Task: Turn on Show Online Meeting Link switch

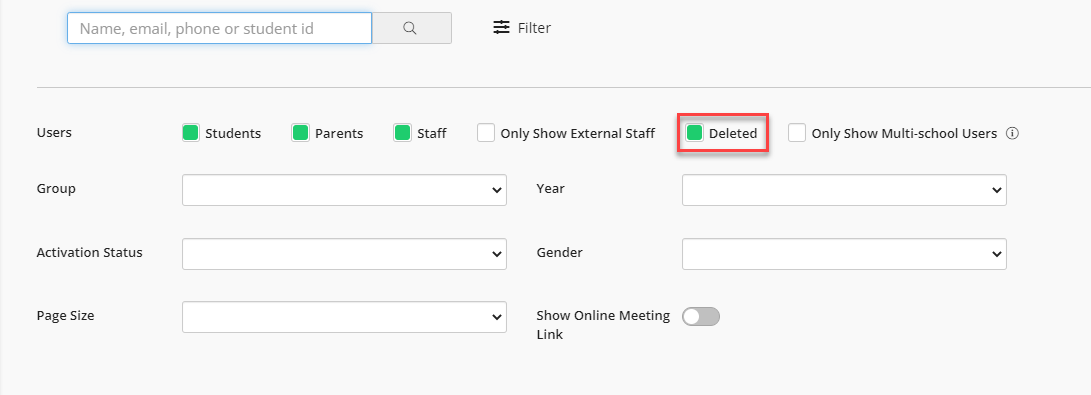Action: coord(701,316)
